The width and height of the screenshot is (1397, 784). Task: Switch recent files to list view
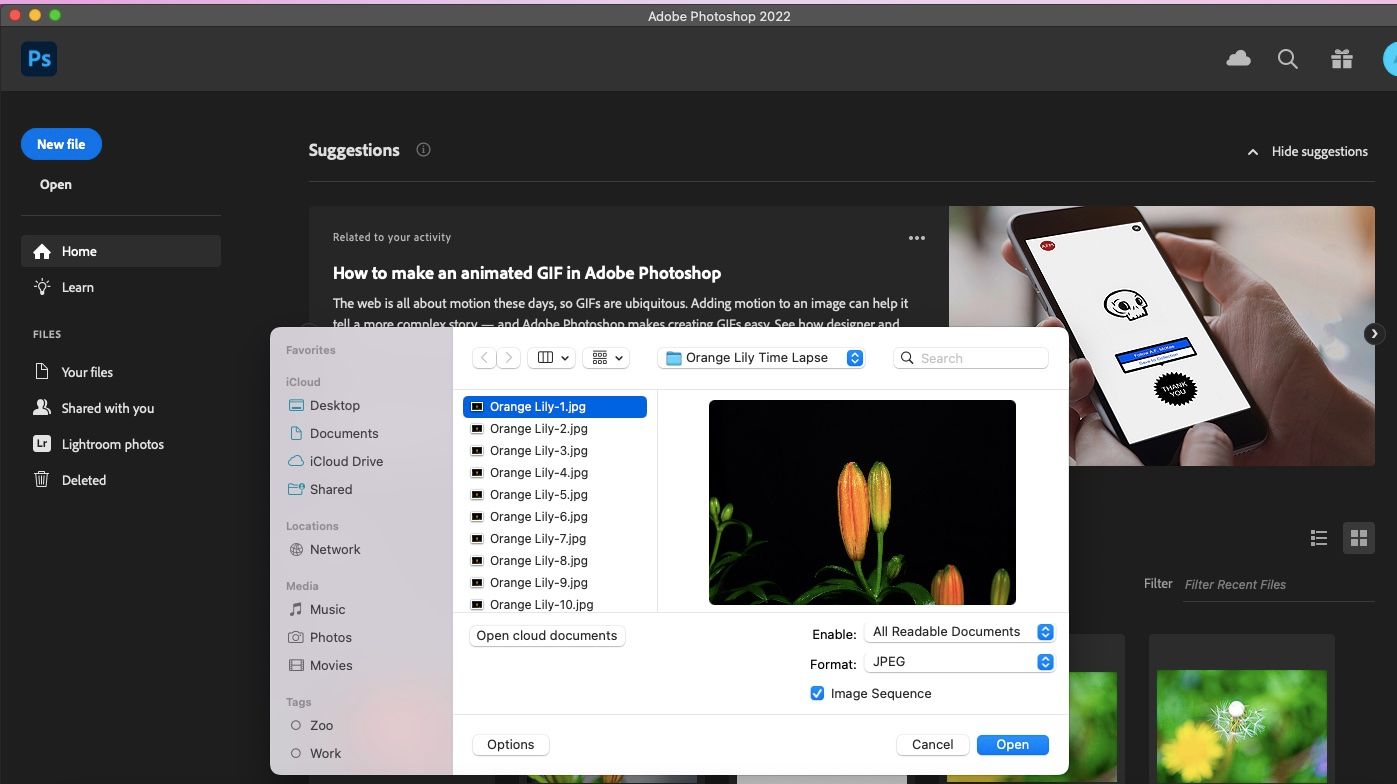tap(1319, 538)
